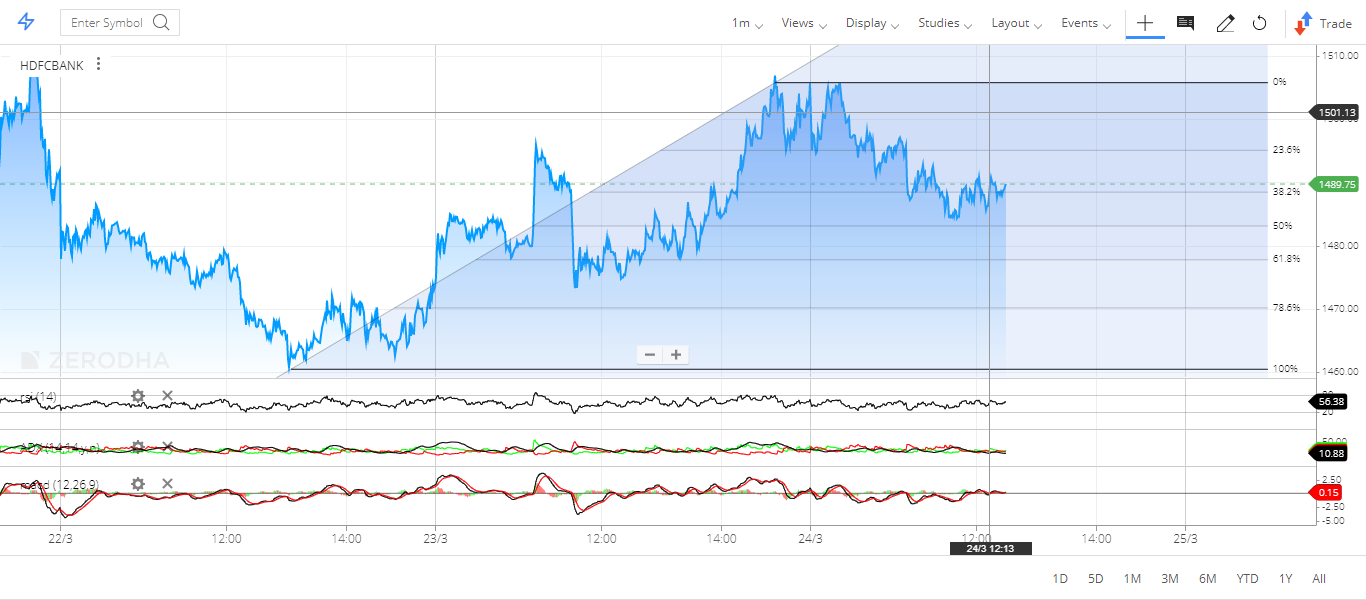This screenshot has width=1366, height=600.
Task: Click the 22/3 date axis label
Action: click(61, 539)
